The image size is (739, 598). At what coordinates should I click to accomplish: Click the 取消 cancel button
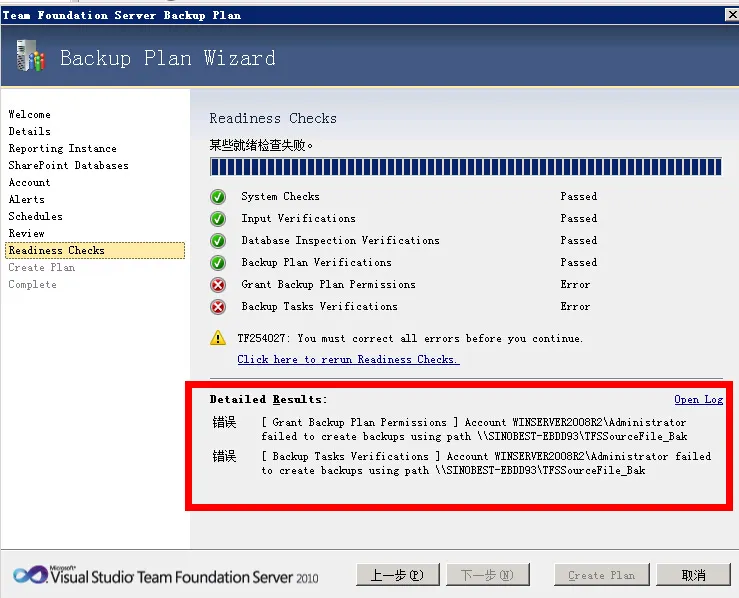pyautogui.click(x=693, y=575)
